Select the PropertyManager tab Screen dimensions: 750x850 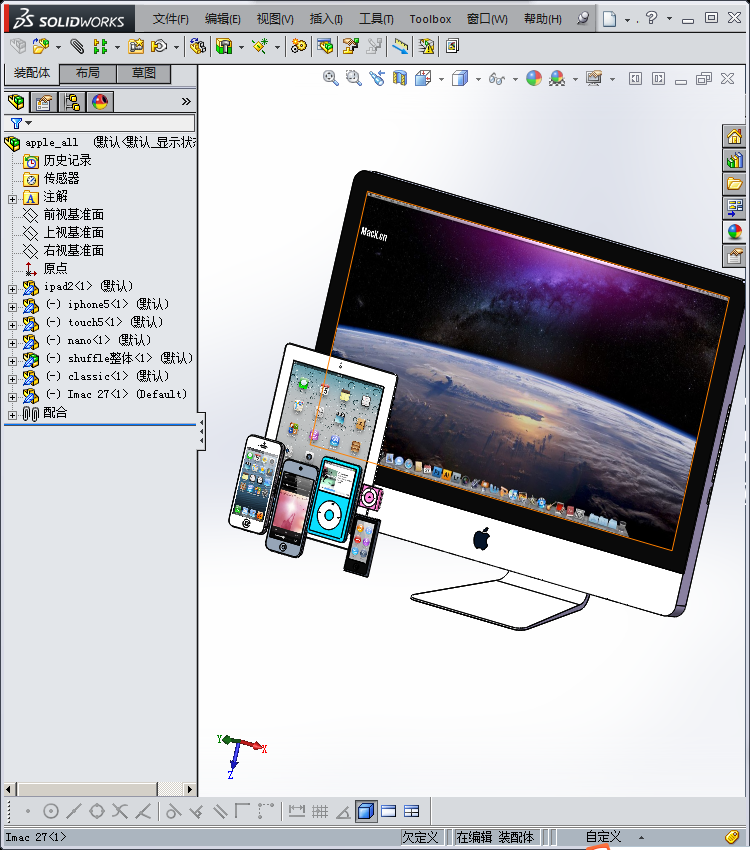coord(44,102)
